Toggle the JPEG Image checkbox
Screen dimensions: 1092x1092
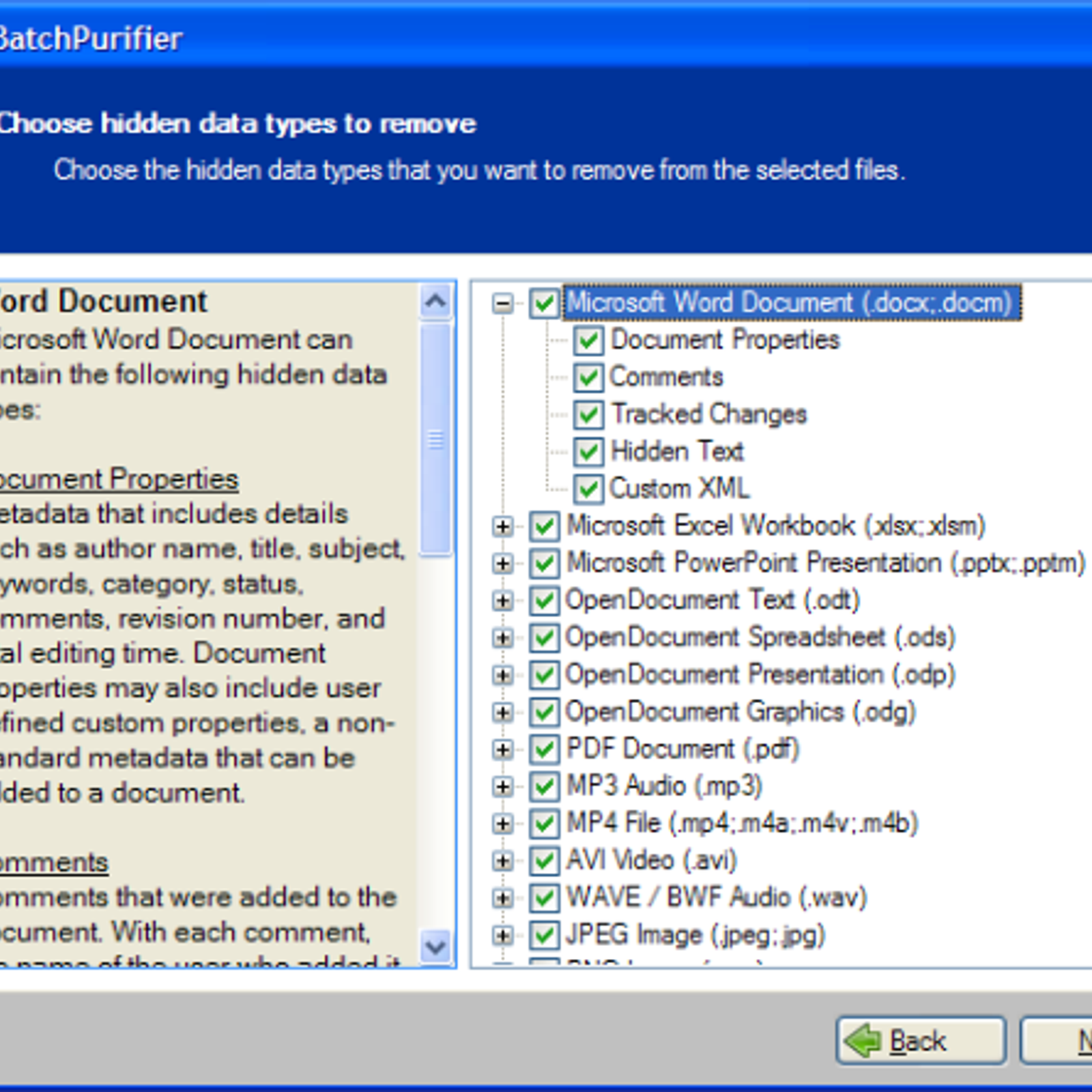pos(545,935)
